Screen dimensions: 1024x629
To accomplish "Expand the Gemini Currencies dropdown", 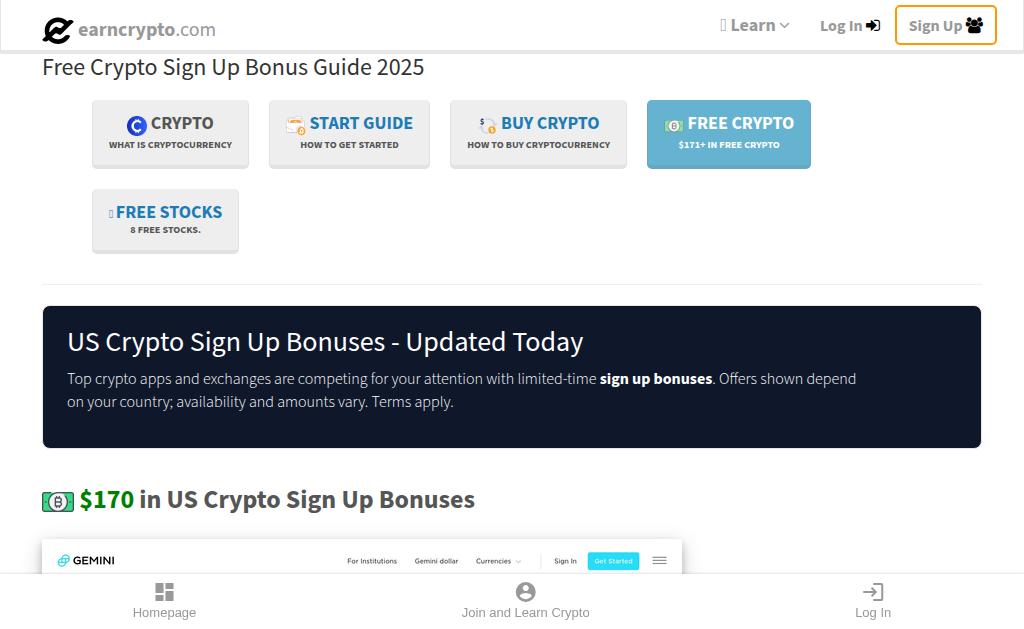I will pos(498,561).
